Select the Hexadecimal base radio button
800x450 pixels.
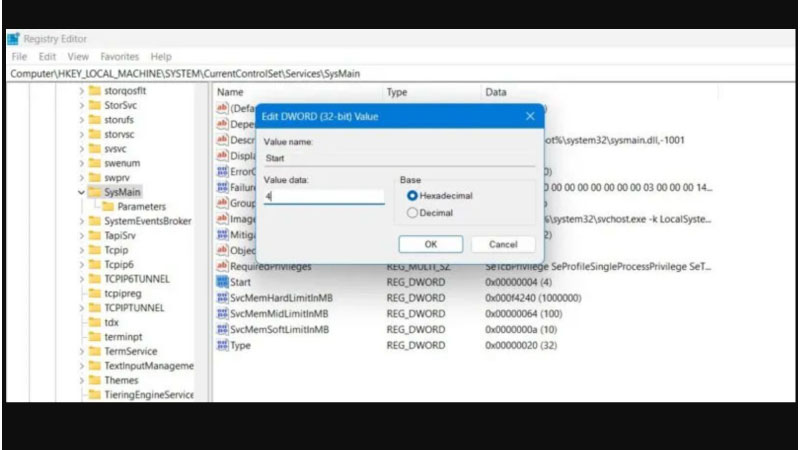(412, 195)
